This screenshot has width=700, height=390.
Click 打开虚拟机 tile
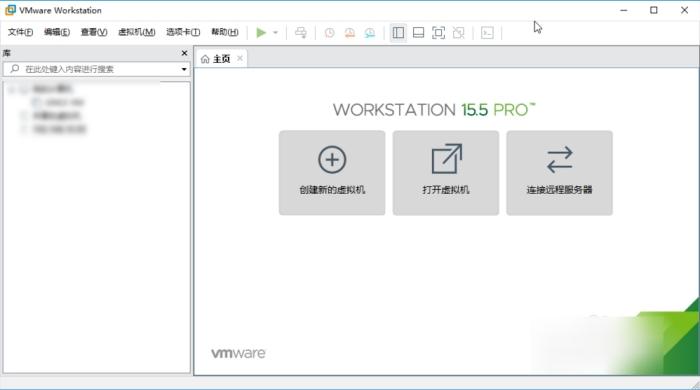(x=446, y=173)
